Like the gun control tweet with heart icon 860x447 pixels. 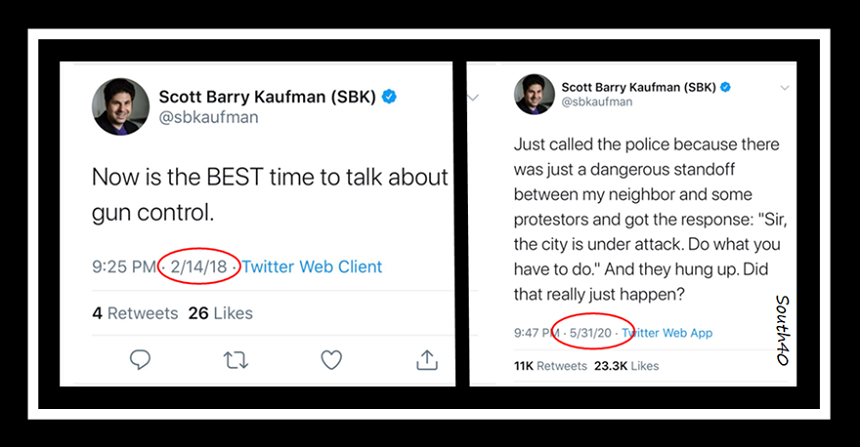331,360
